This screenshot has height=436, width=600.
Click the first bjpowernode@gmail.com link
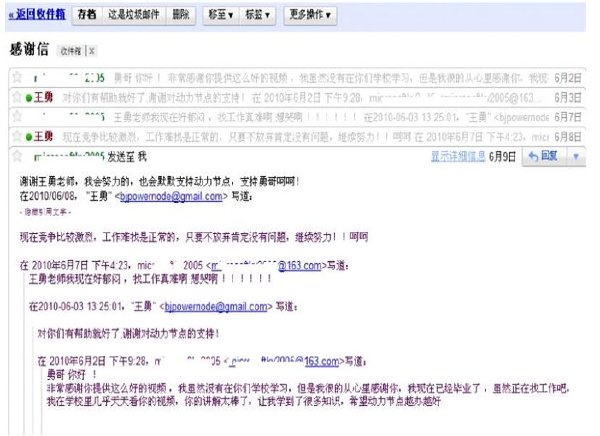[x=171, y=196]
